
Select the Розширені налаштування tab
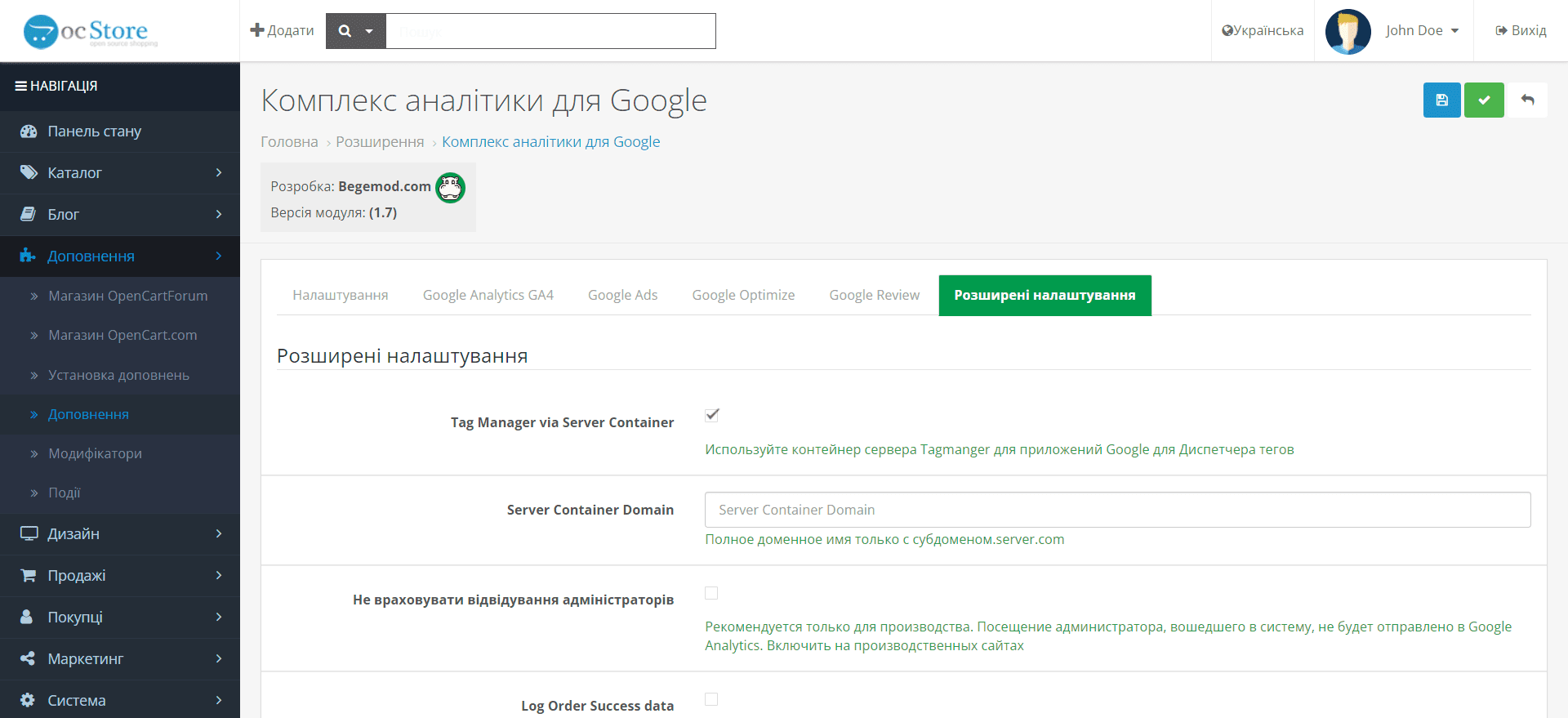(x=1045, y=295)
